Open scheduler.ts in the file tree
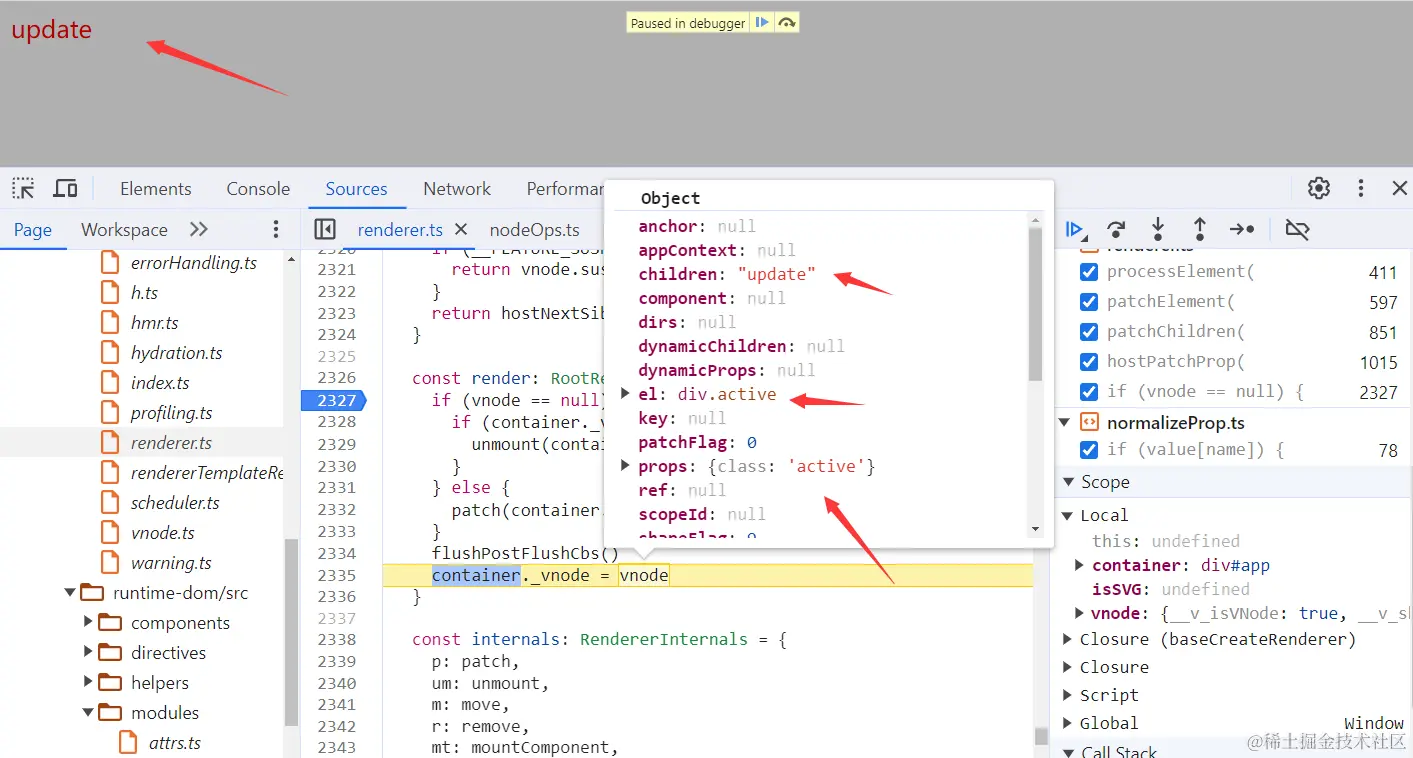 [175, 503]
